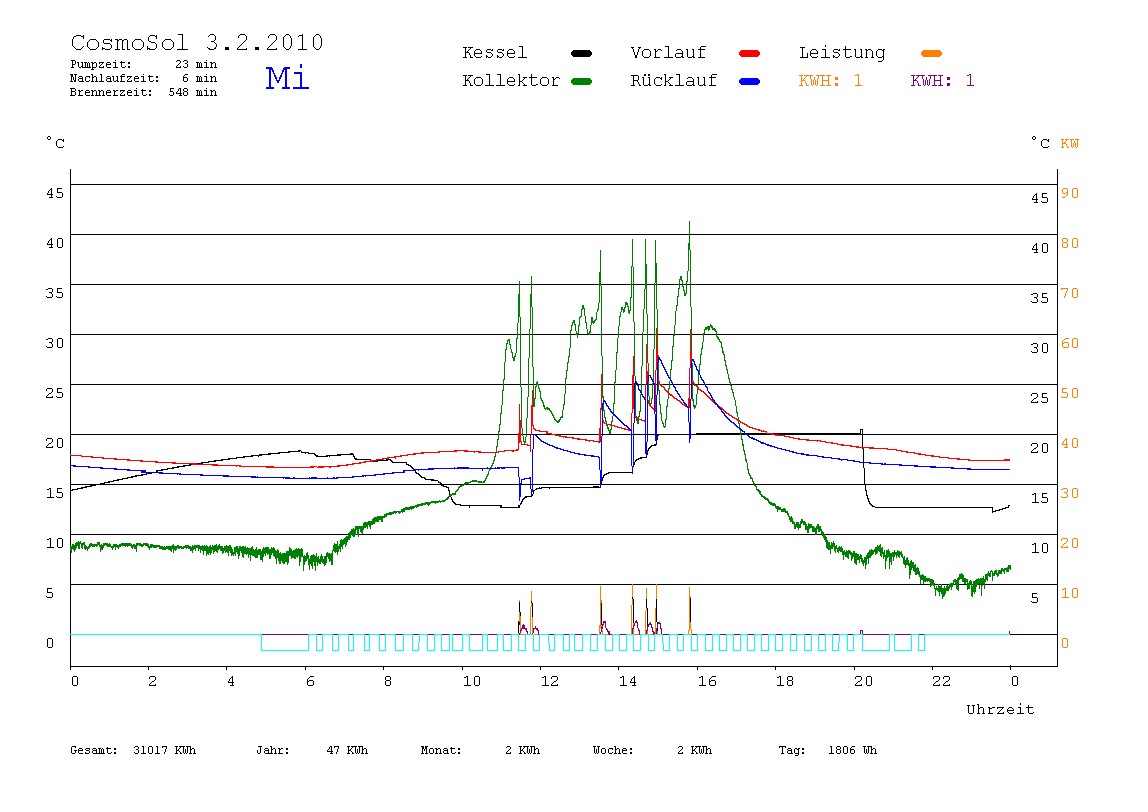Click the '1806 Wh' day value
The image size is (1148, 812).
[852, 750]
